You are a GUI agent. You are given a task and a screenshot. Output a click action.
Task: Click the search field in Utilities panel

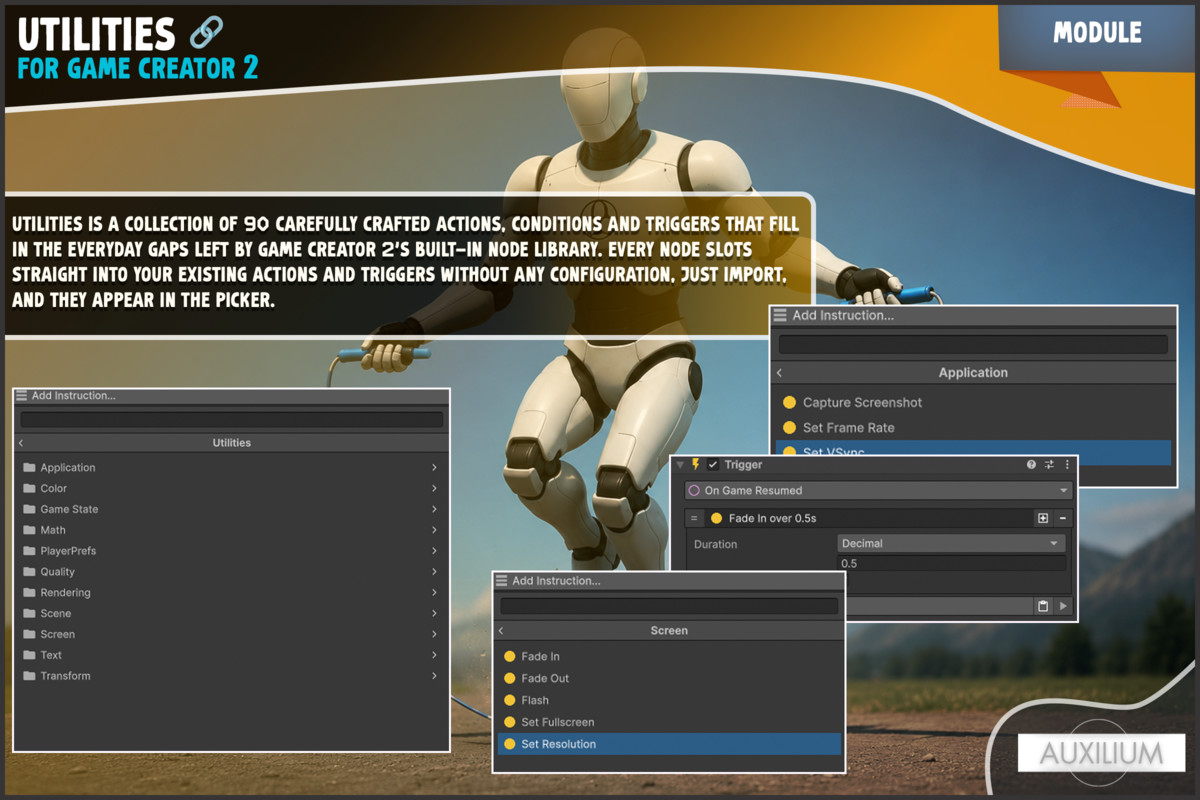pos(231,420)
